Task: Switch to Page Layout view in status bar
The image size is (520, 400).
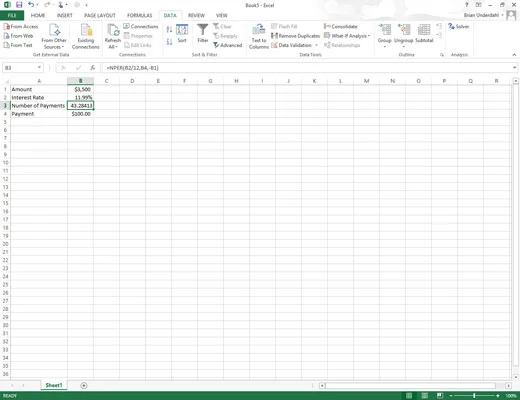Action: [425, 395]
